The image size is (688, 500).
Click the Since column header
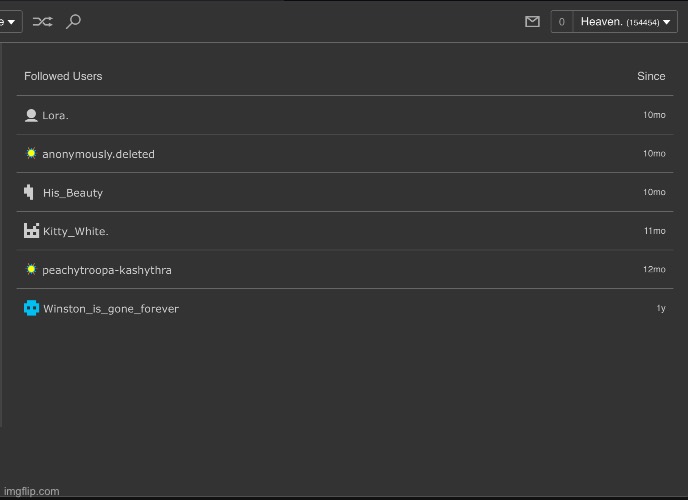pyautogui.click(x=651, y=76)
